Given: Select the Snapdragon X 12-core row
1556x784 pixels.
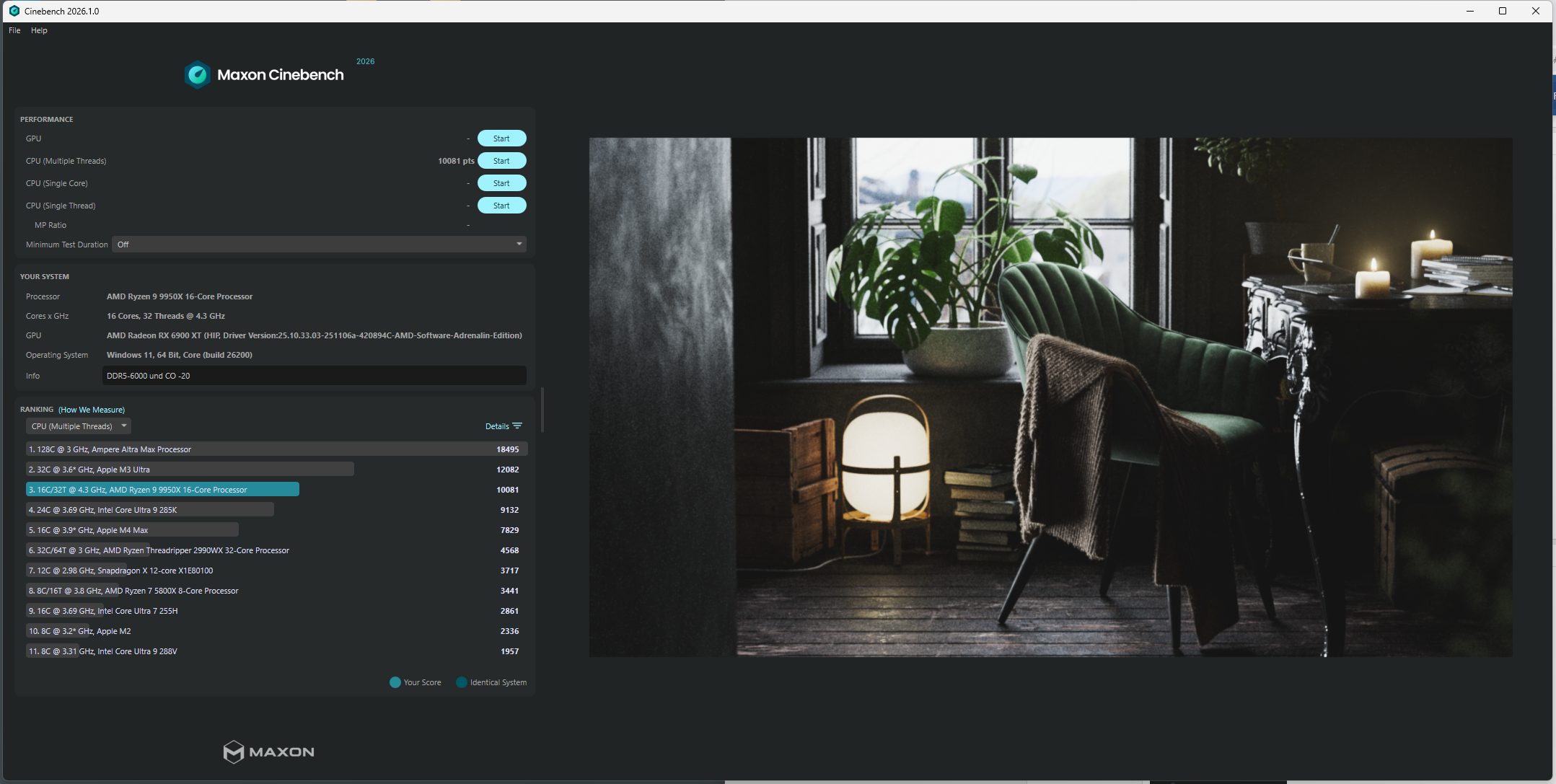Looking at the screenshot, I should (277, 571).
